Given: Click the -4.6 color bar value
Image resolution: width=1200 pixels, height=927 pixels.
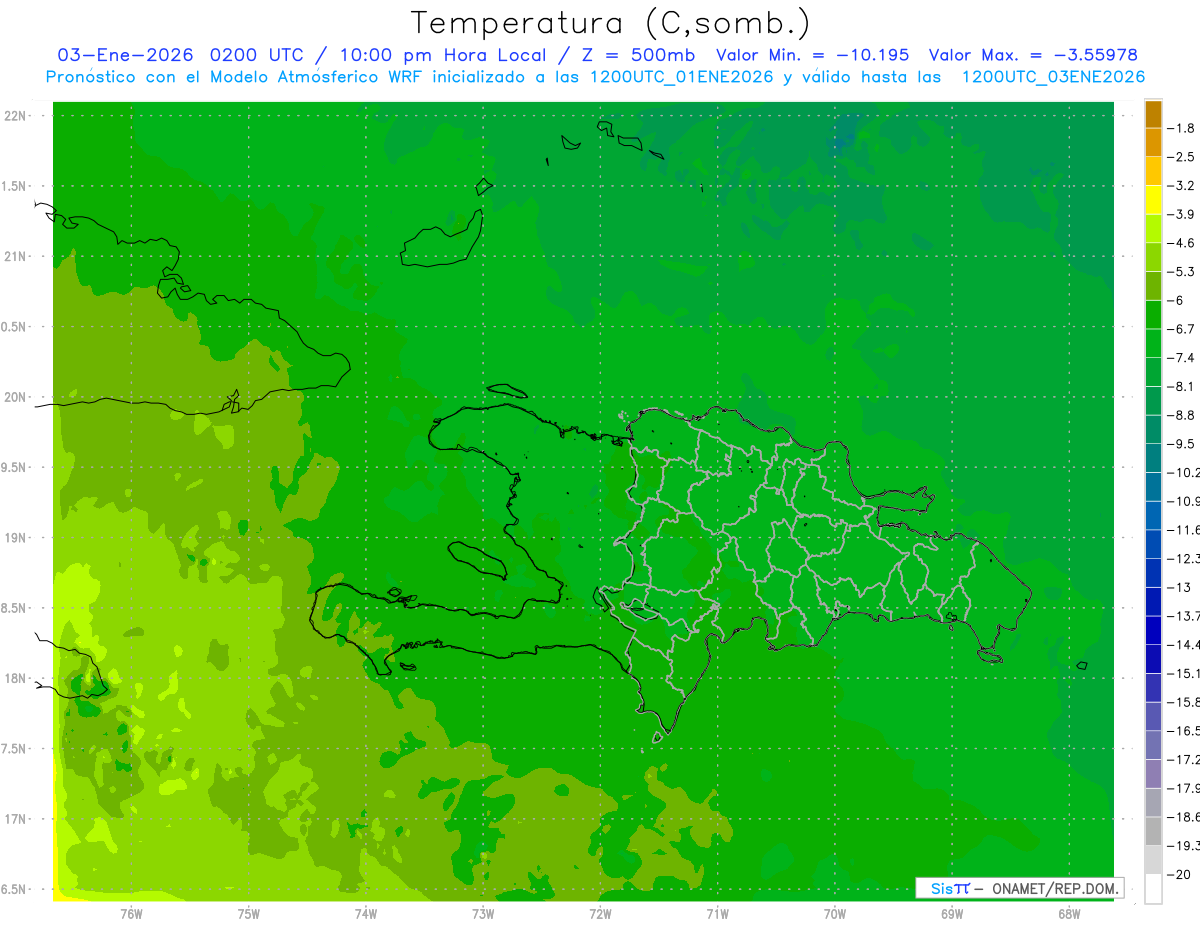Looking at the screenshot, I should coord(1182,243).
